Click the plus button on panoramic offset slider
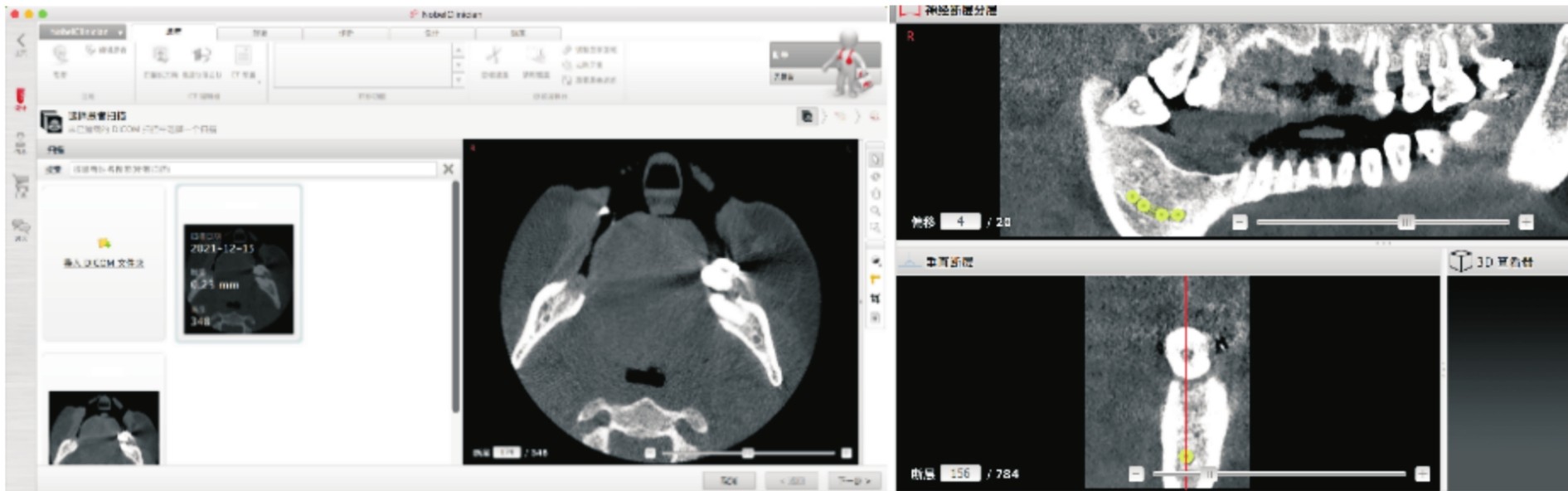Screen dimensions: 1568x491 1525,222
